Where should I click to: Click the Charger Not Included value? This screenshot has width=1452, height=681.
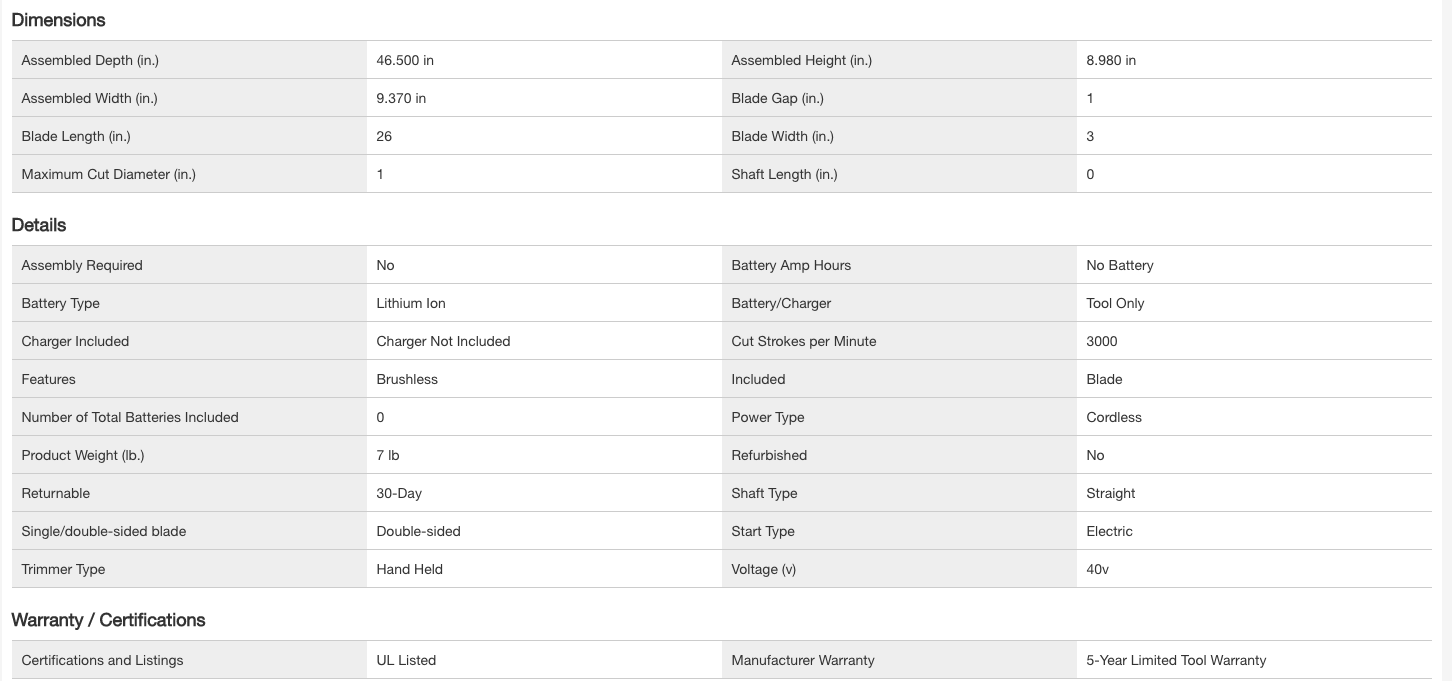(x=443, y=341)
